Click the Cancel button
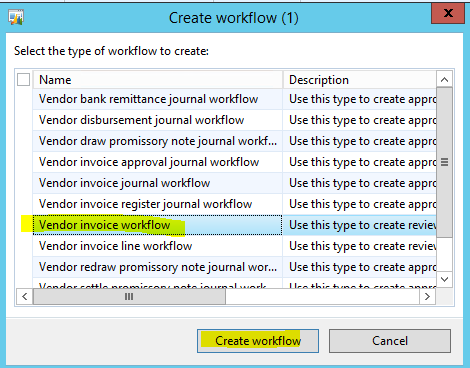The image size is (470, 368). pyautogui.click(x=390, y=341)
